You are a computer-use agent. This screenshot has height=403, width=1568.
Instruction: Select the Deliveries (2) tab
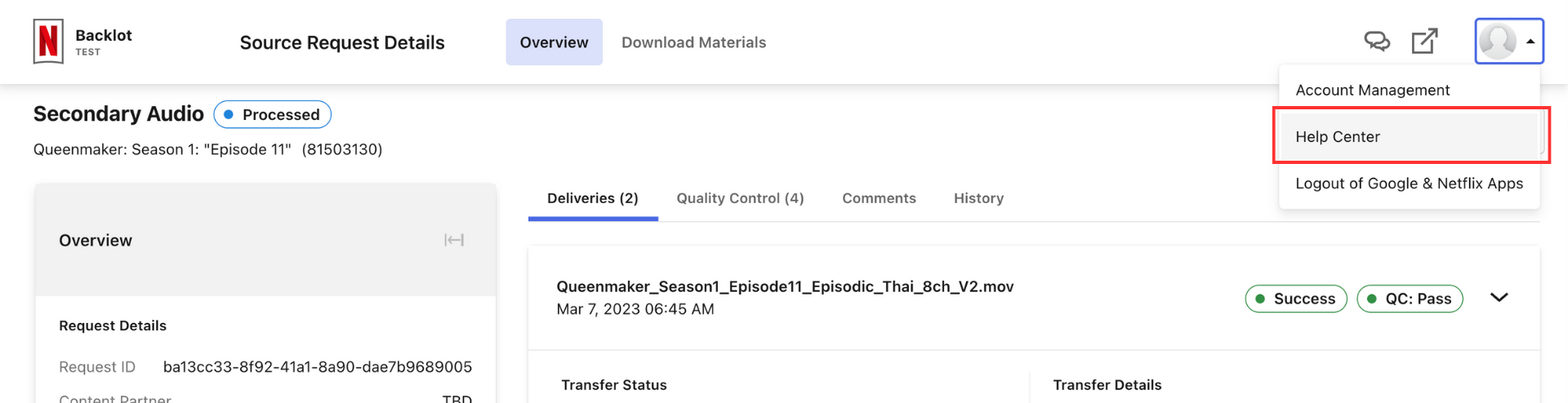coord(592,198)
